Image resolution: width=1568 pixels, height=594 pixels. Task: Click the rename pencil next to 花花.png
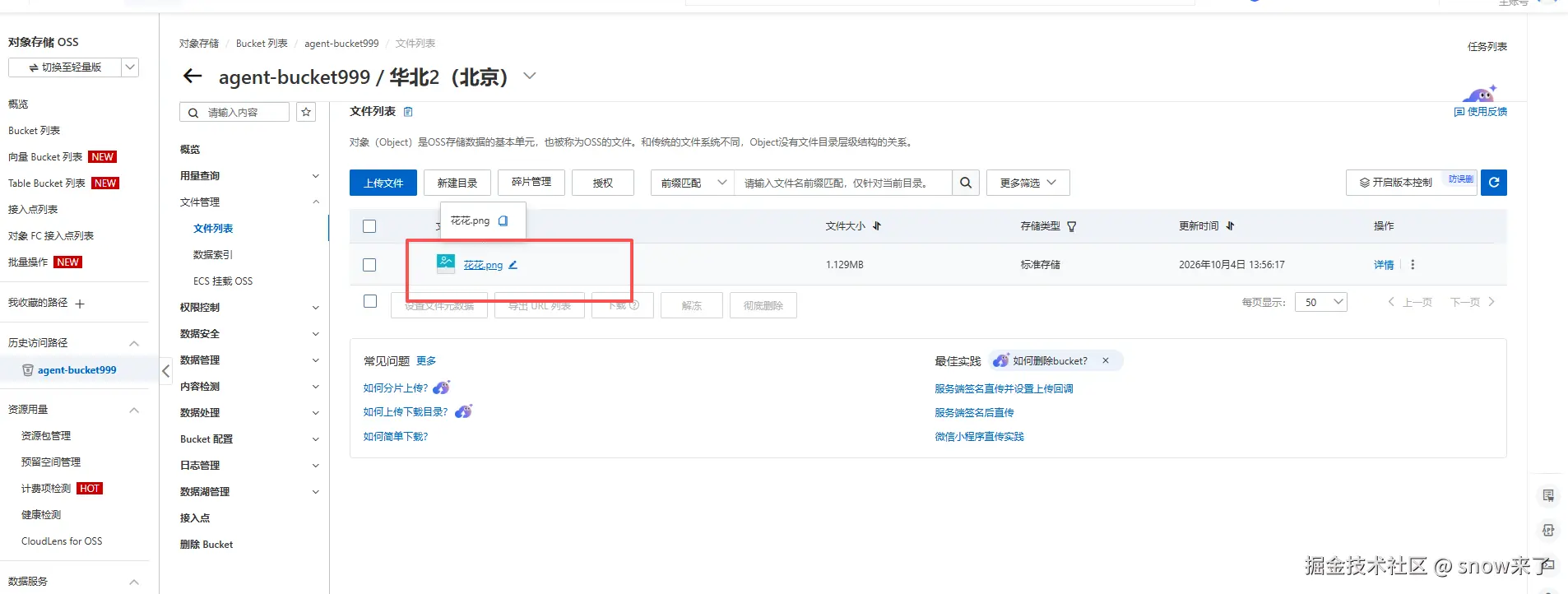513,265
